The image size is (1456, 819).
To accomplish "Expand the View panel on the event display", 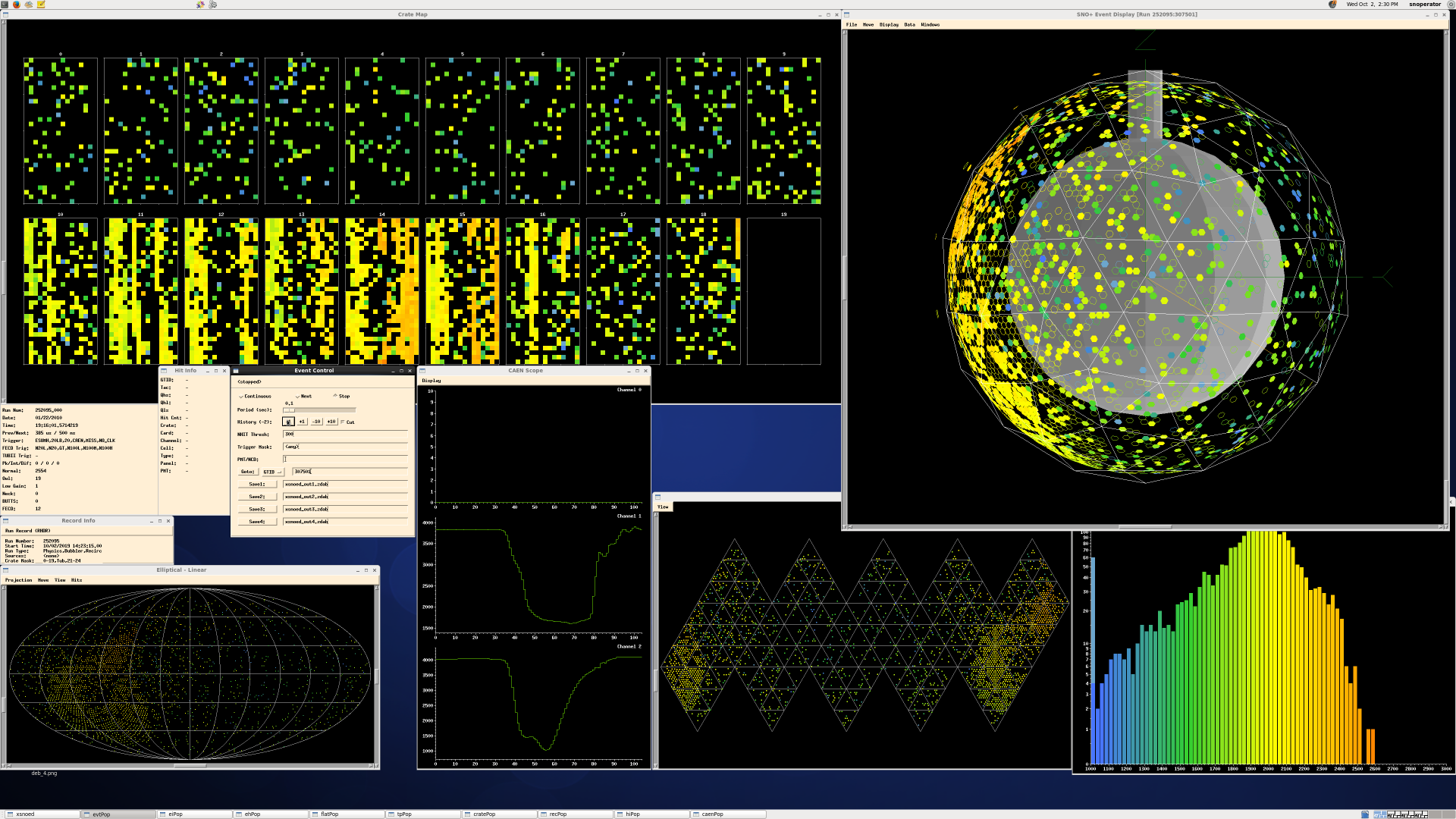I will point(663,506).
